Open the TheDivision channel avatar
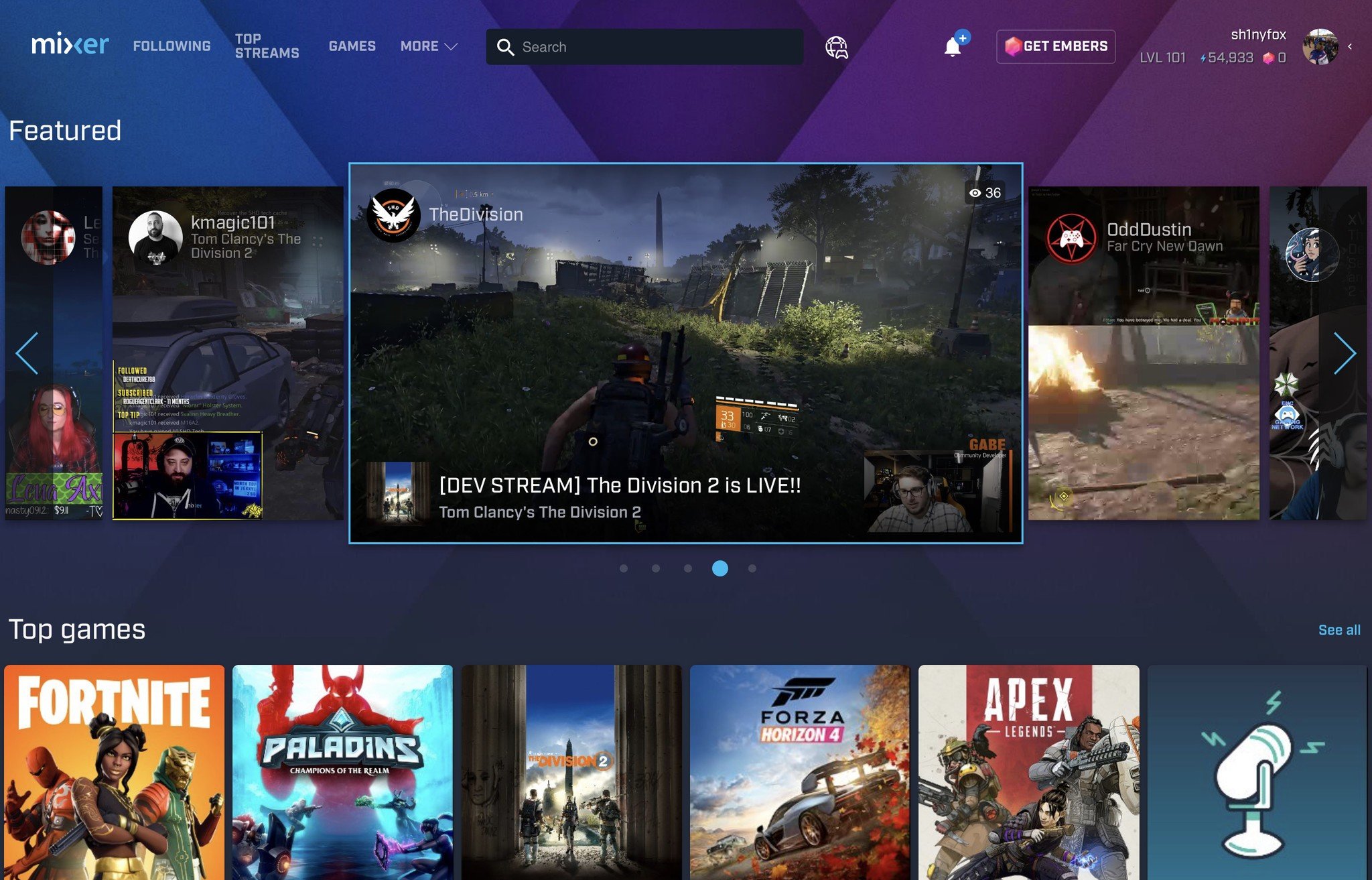1372x880 pixels. pos(393,214)
